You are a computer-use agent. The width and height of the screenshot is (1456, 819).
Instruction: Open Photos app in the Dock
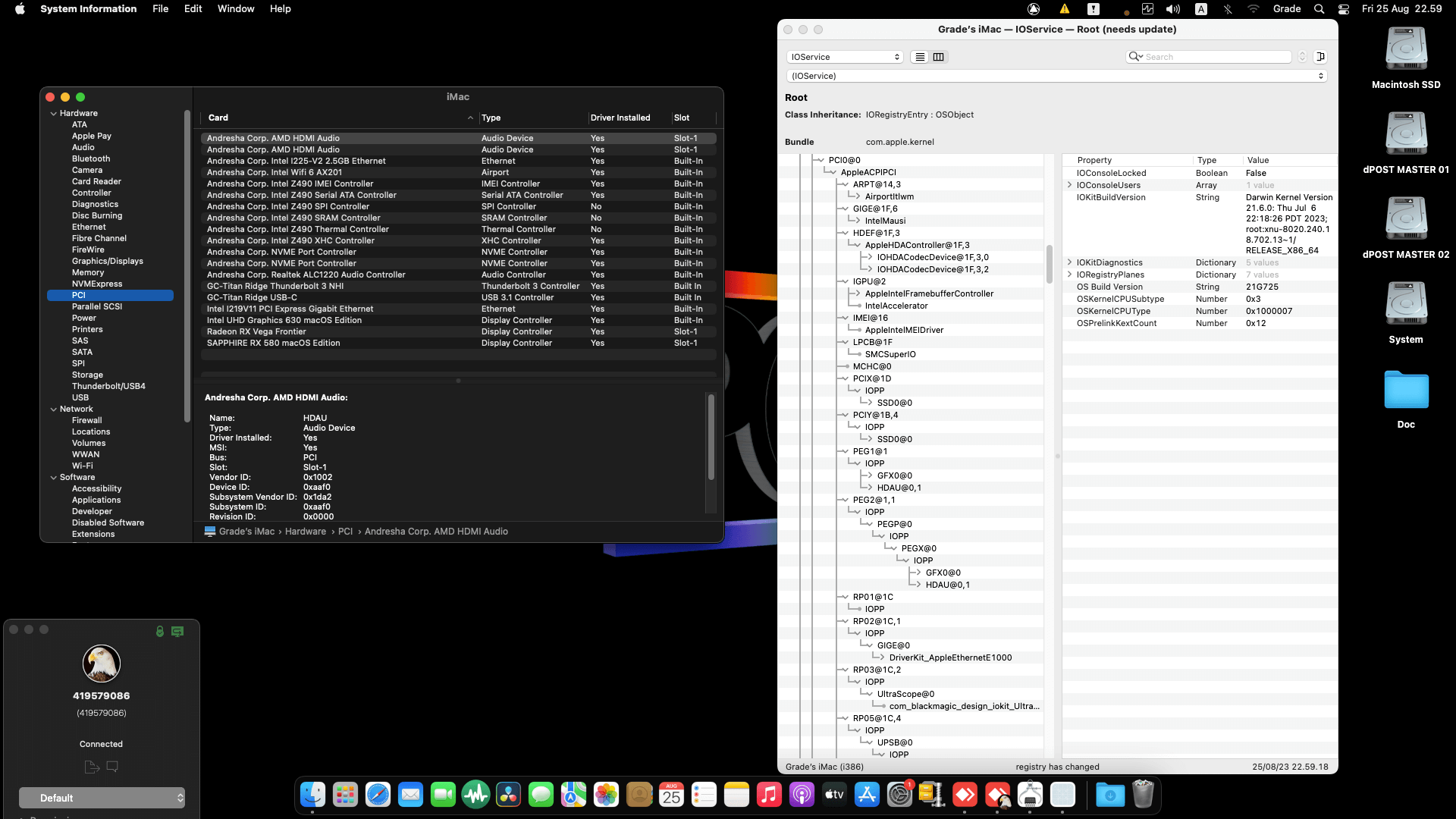pos(606,795)
